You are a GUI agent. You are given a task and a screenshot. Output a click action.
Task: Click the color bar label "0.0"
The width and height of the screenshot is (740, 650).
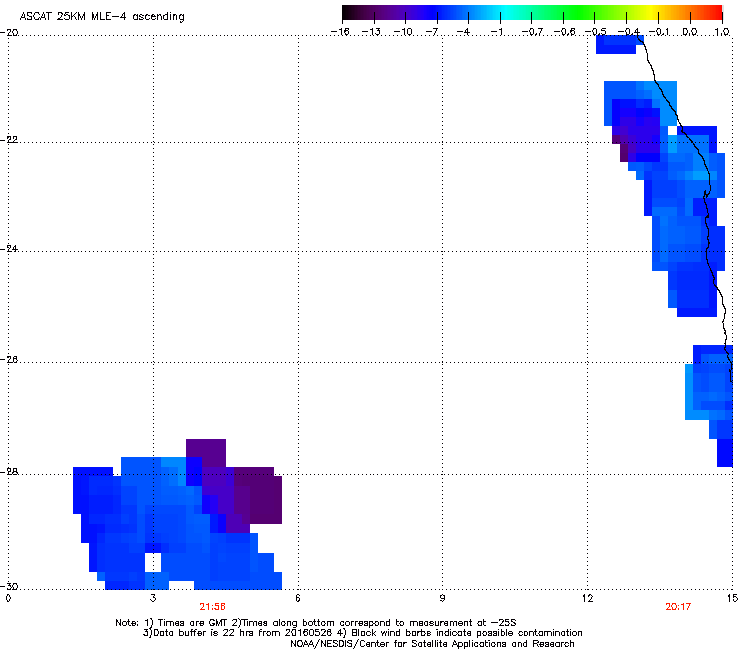click(x=690, y=32)
